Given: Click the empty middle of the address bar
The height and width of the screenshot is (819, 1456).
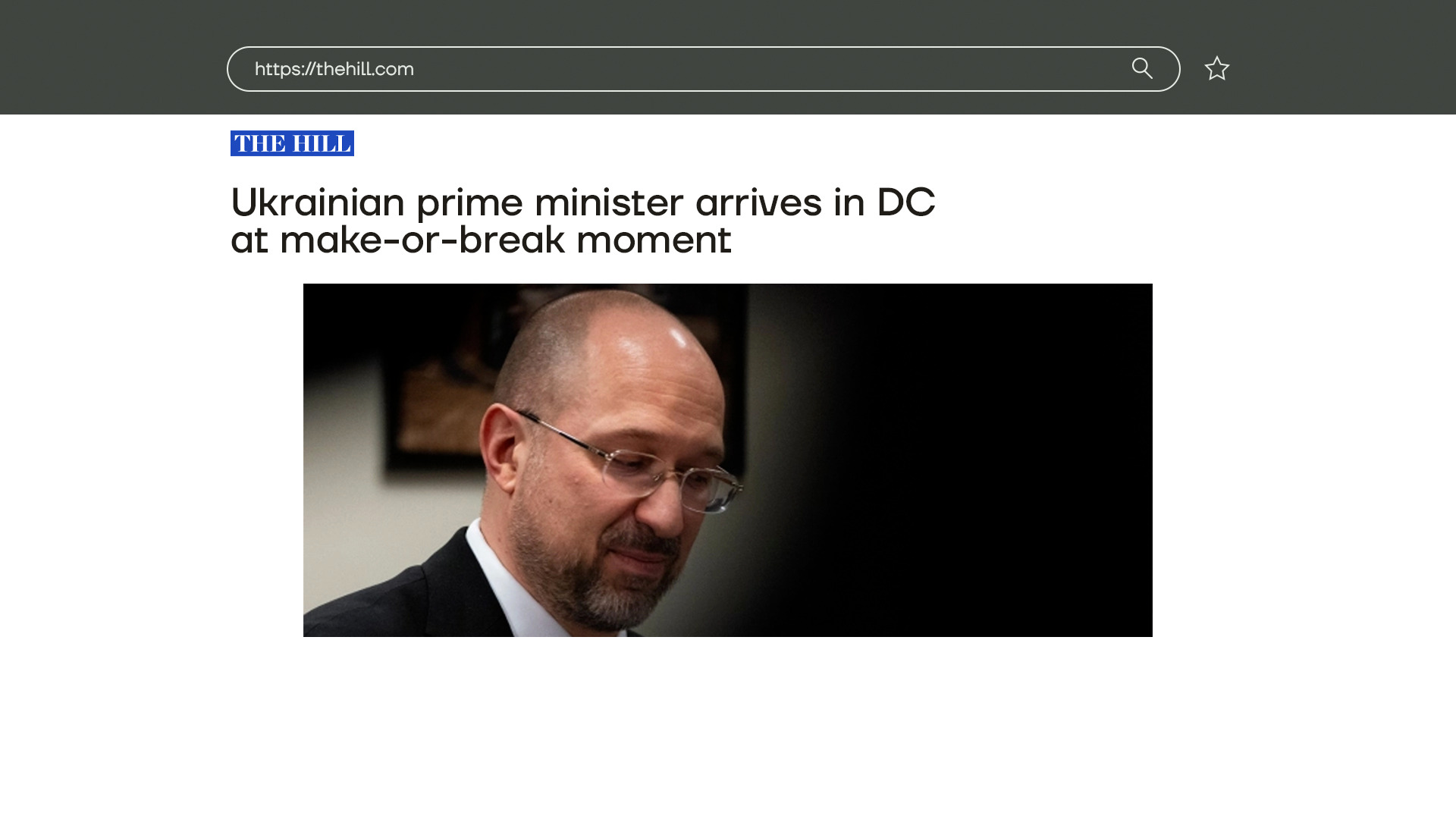Looking at the screenshot, I should 758,69.
